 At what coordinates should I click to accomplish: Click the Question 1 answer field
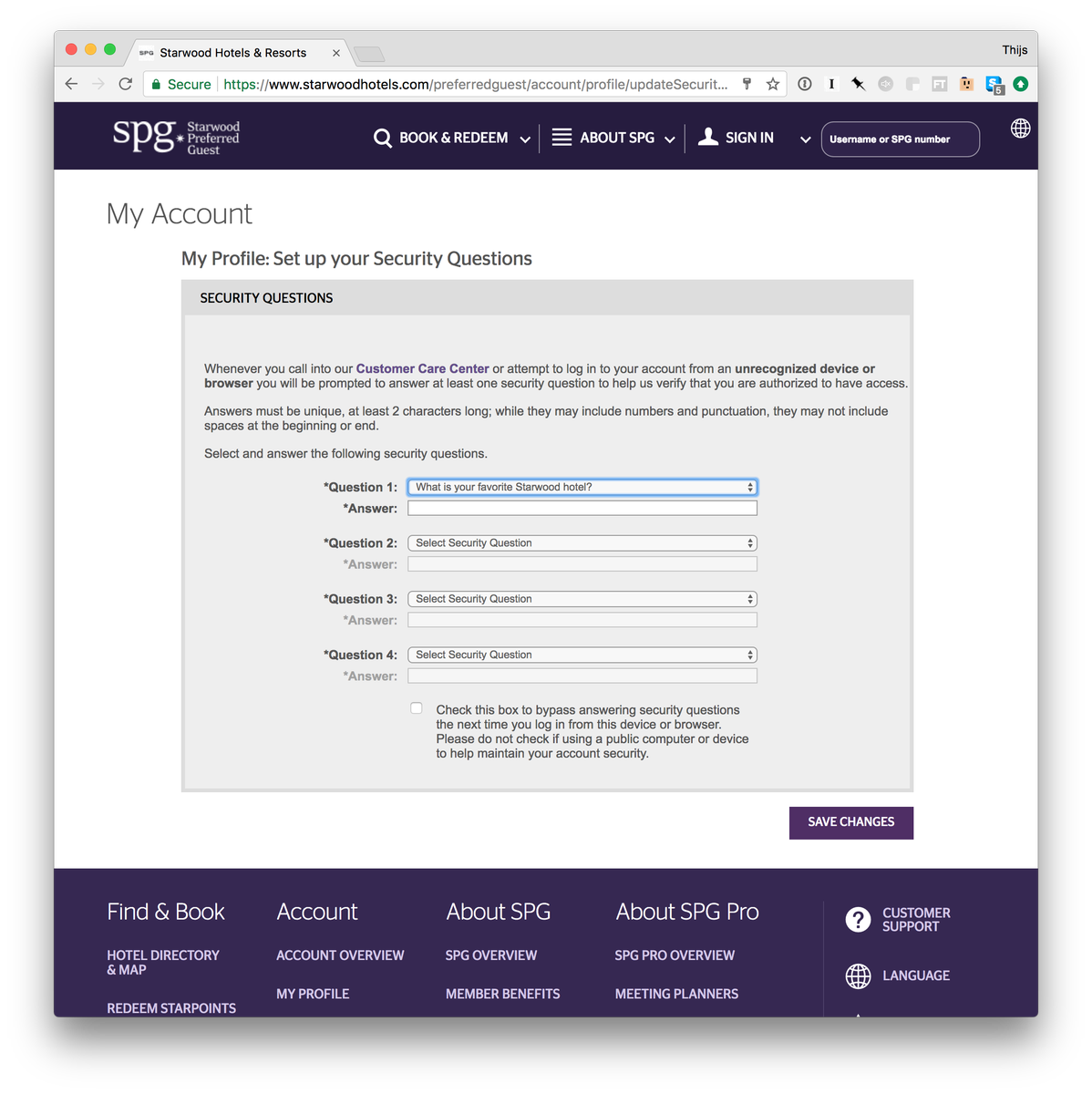tap(582, 508)
